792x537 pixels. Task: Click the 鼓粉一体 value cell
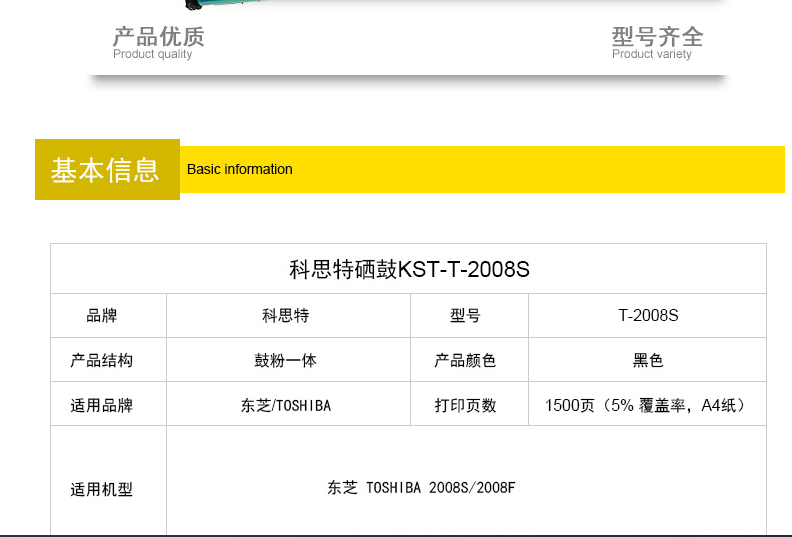288,360
